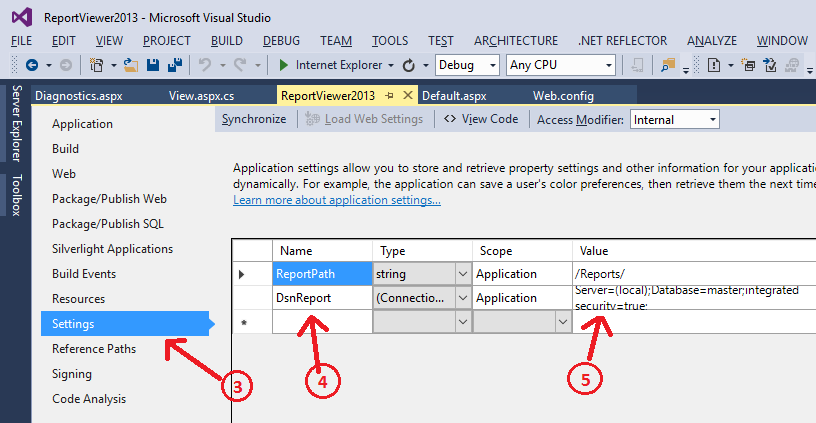Click the Save icon in toolbar
816x423 pixels.
[x=153, y=65]
